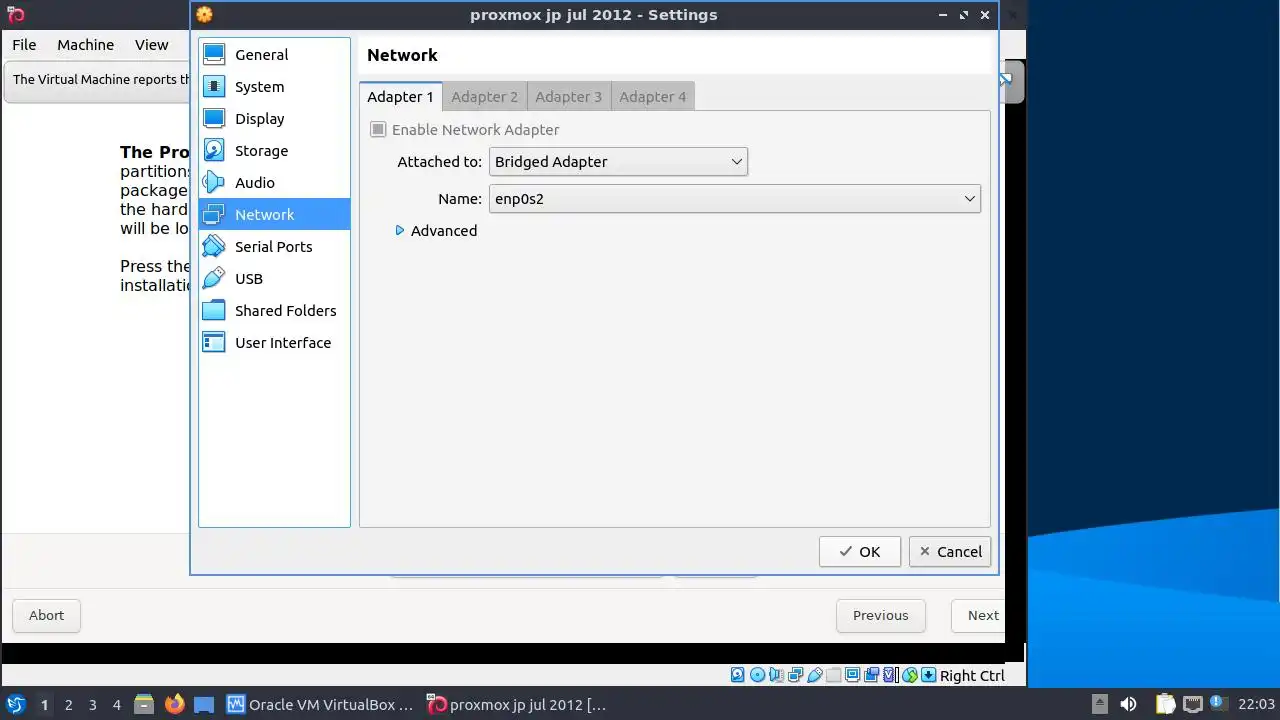The image size is (1280, 720).
Task: Click the Next button in installer
Action: (979, 616)
